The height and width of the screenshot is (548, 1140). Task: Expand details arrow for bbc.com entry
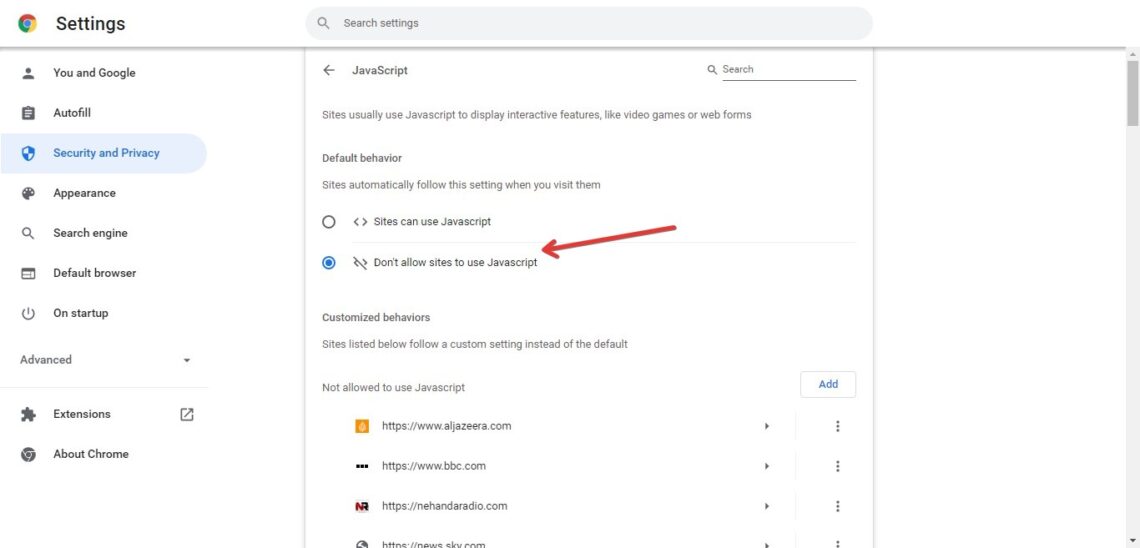[x=767, y=466]
